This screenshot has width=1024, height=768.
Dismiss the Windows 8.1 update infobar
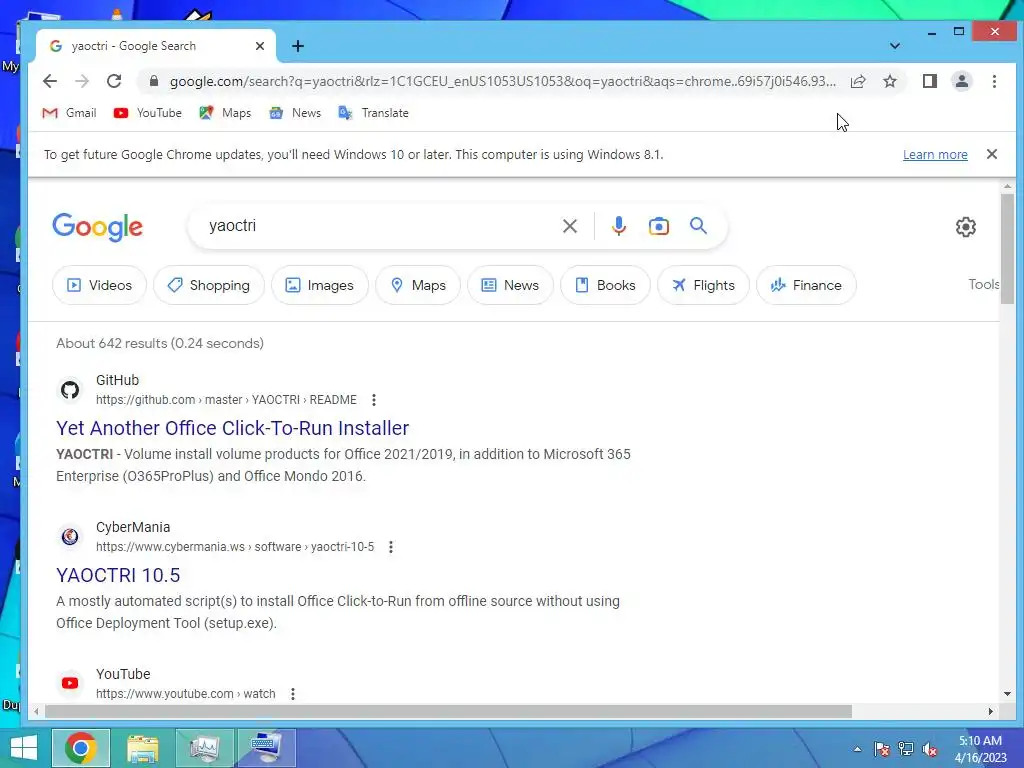pyautogui.click(x=992, y=154)
